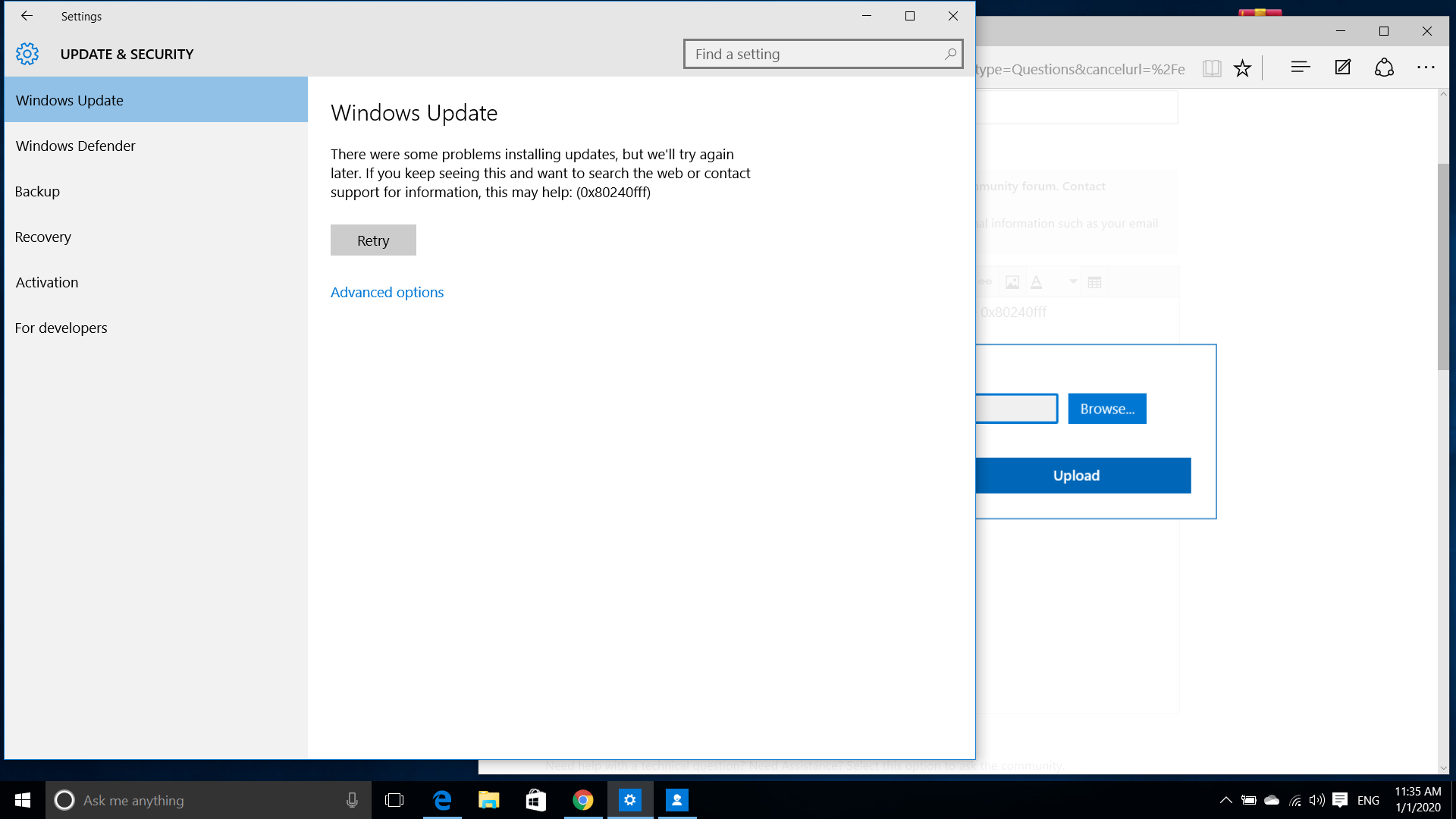This screenshot has width=1456, height=819.
Task: Click the insert link icon in the editor
Action: pos(985,282)
